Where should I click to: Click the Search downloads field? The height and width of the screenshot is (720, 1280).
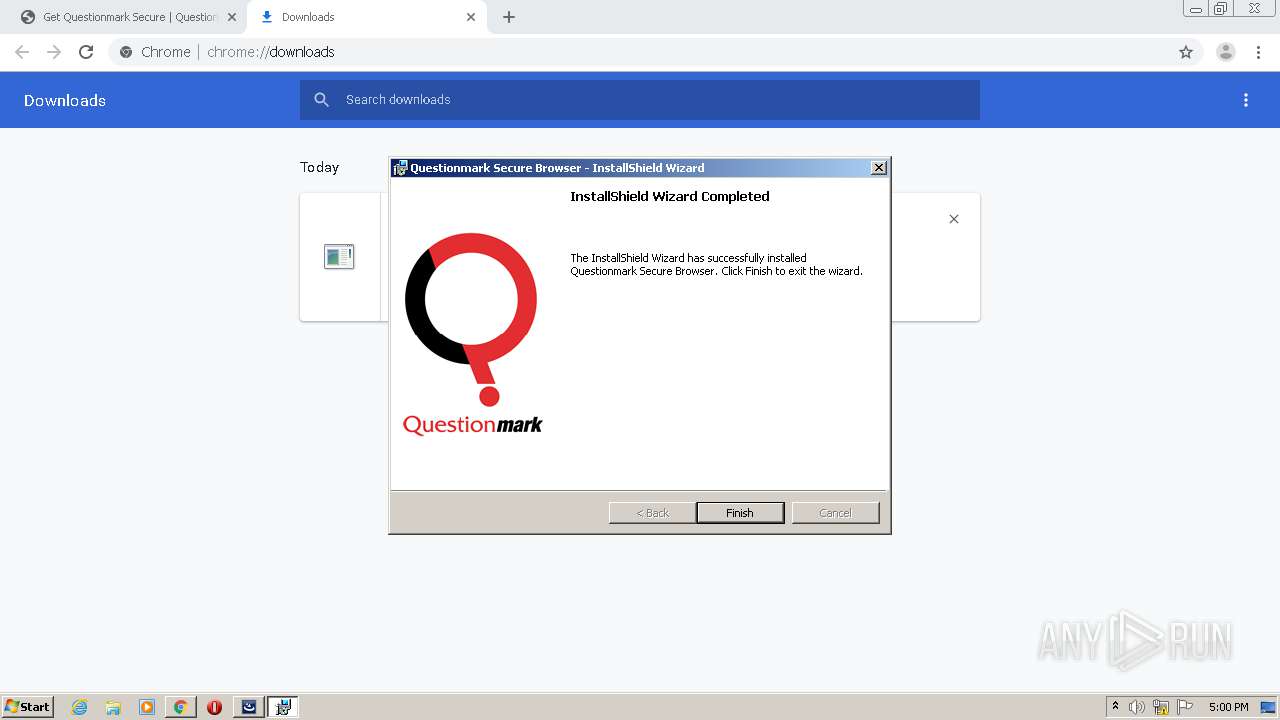click(x=640, y=100)
